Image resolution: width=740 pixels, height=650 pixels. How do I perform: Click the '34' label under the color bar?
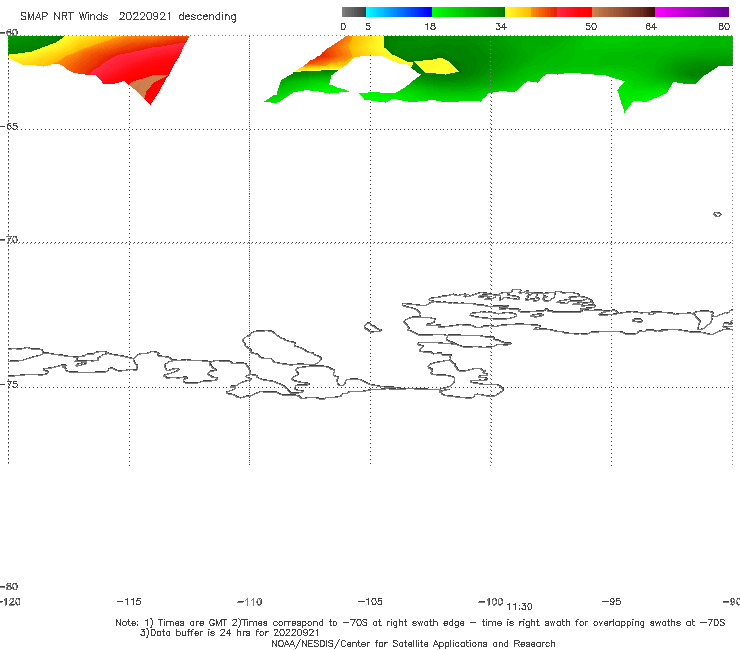[x=501, y=26]
